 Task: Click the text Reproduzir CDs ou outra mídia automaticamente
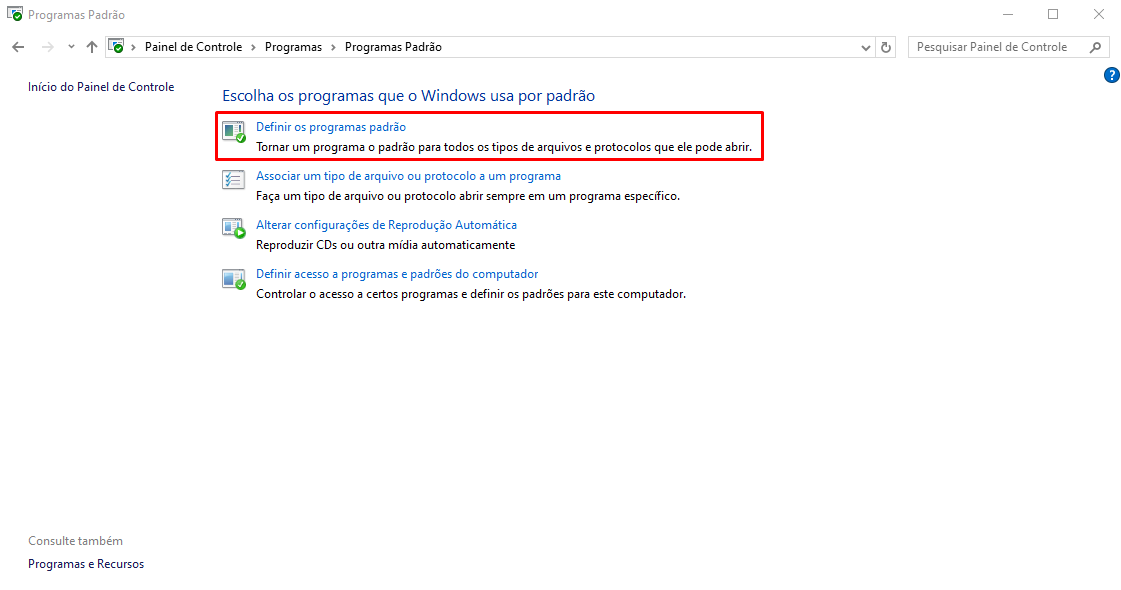(385, 245)
